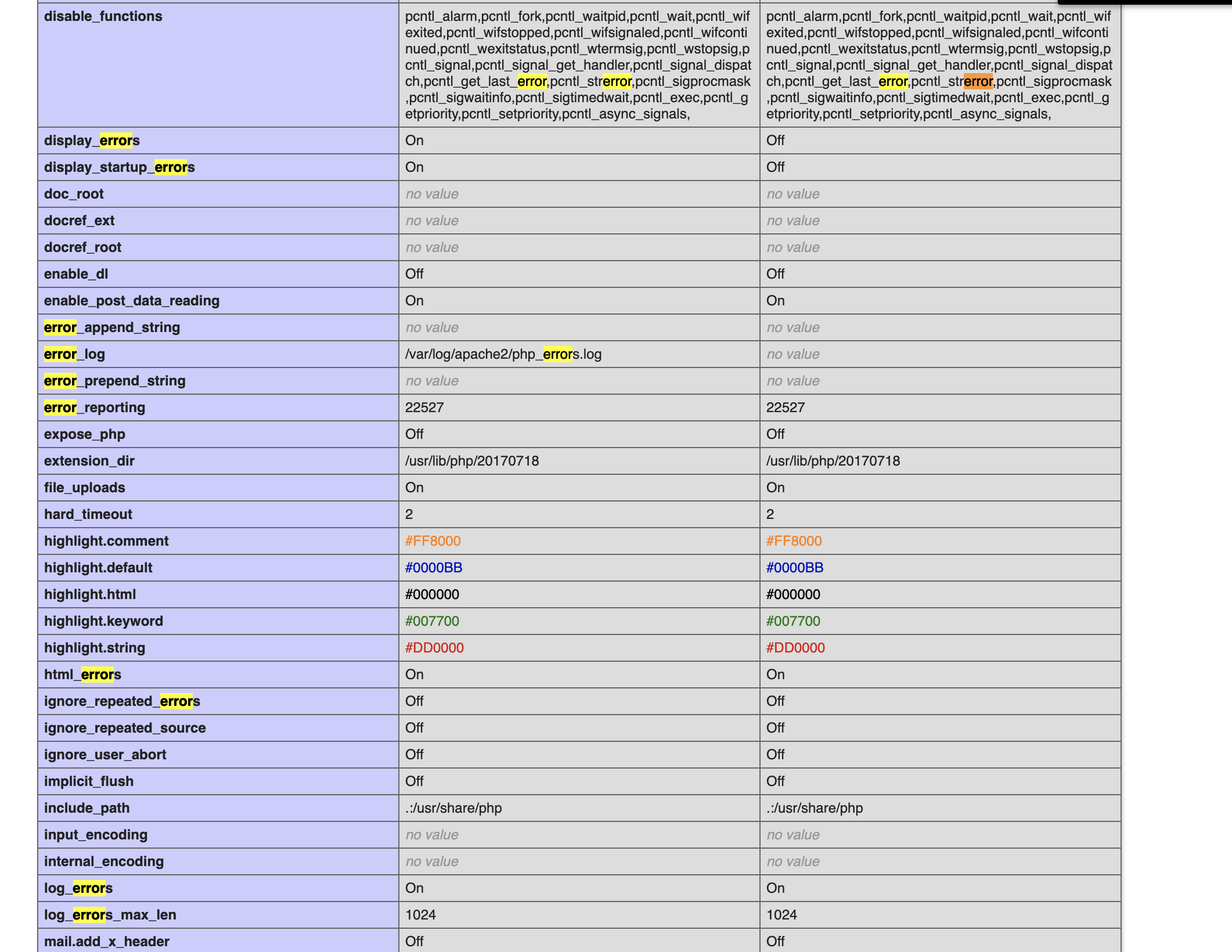1232x952 pixels.
Task: Click the highlight.default directive name
Action: click(98, 568)
